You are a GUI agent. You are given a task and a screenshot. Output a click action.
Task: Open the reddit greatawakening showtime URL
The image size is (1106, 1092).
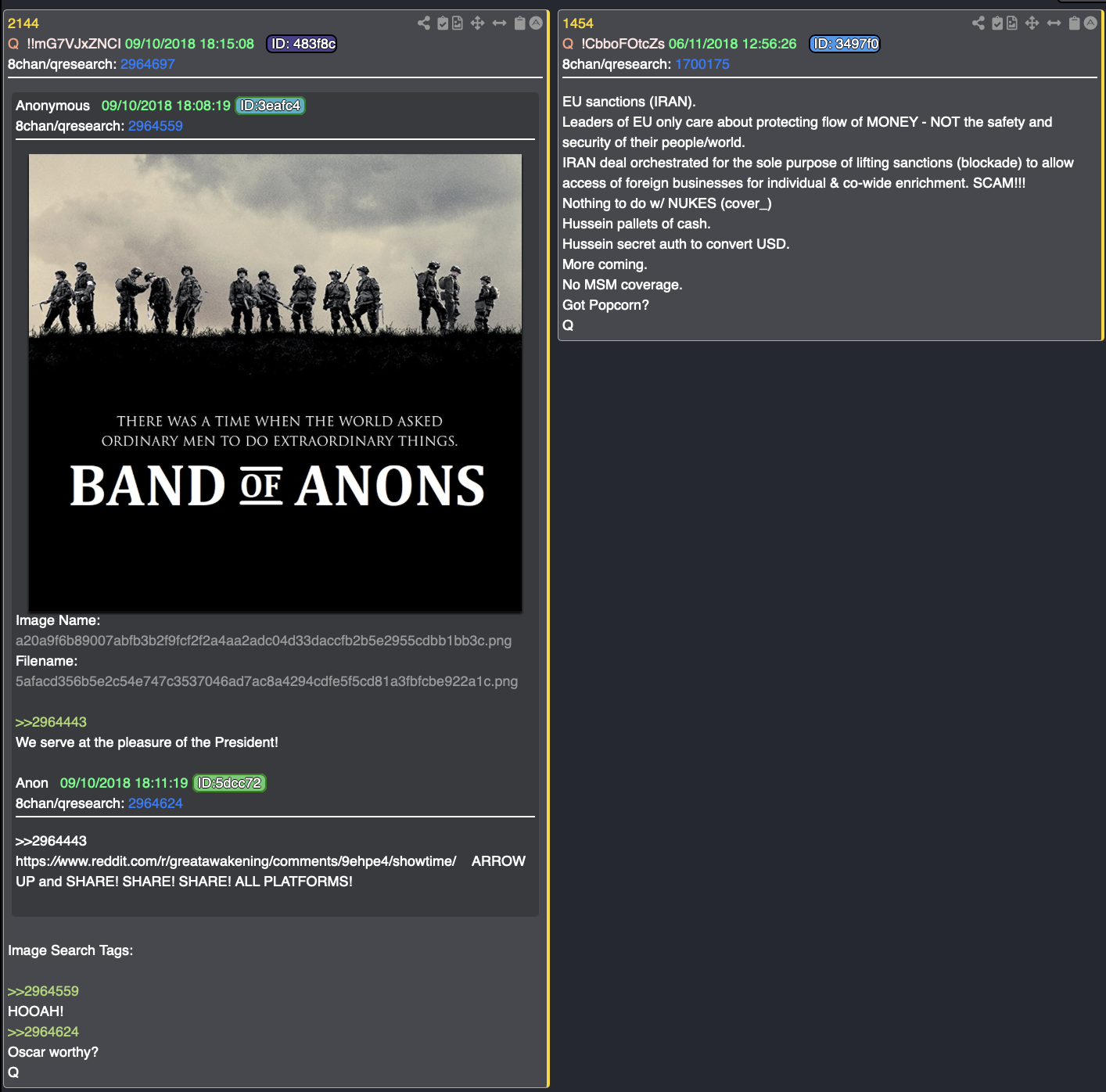[x=236, y=861]
